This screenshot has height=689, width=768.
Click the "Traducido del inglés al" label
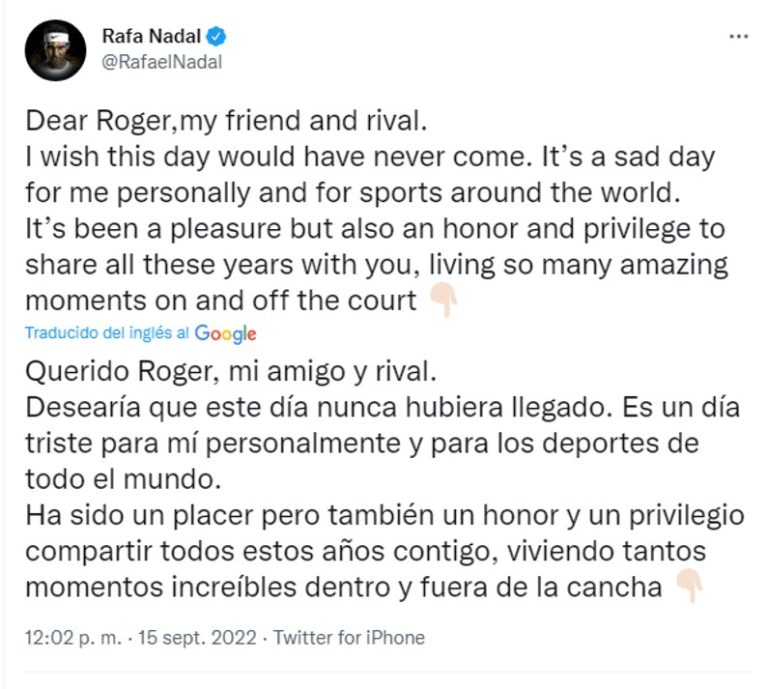coord(108,334)
